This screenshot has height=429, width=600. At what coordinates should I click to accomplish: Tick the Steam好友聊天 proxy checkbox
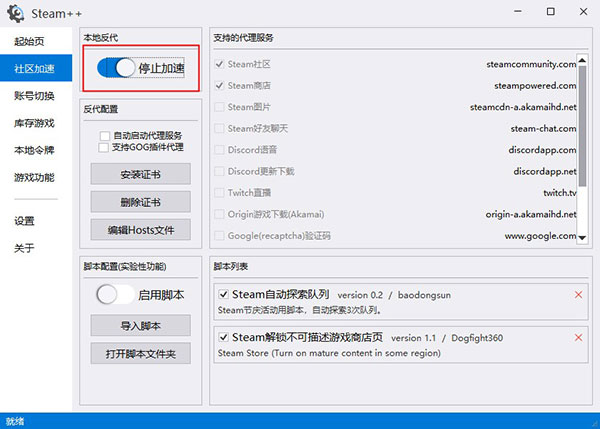(219, 128)
